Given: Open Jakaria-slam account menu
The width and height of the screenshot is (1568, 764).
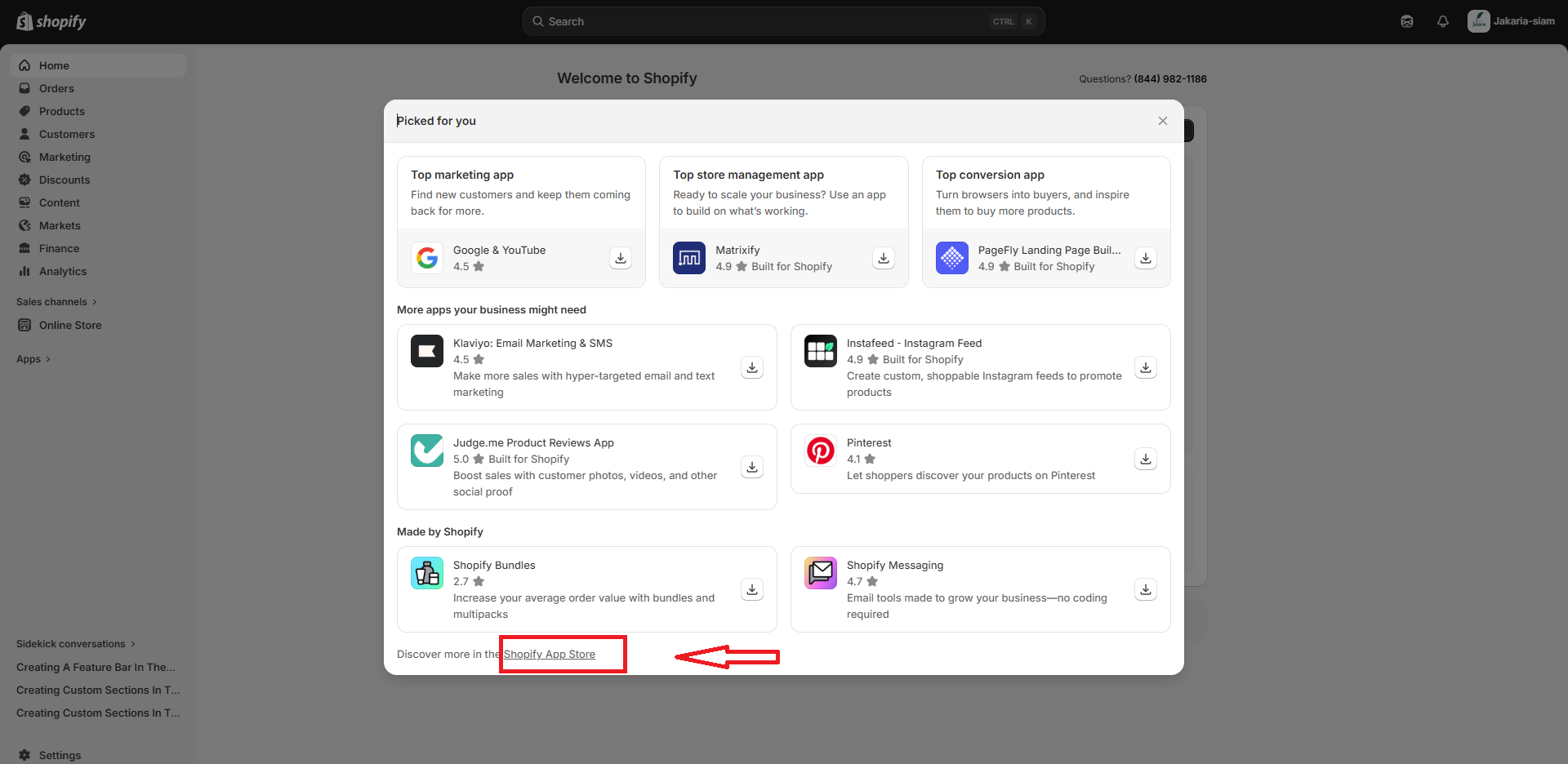Looking at the screenshot, I should (1511, 21).
